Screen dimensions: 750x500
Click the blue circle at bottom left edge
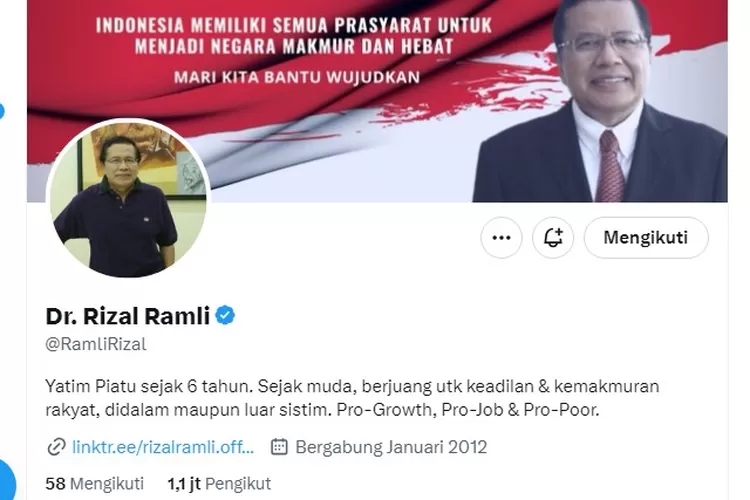pos(7,481)
